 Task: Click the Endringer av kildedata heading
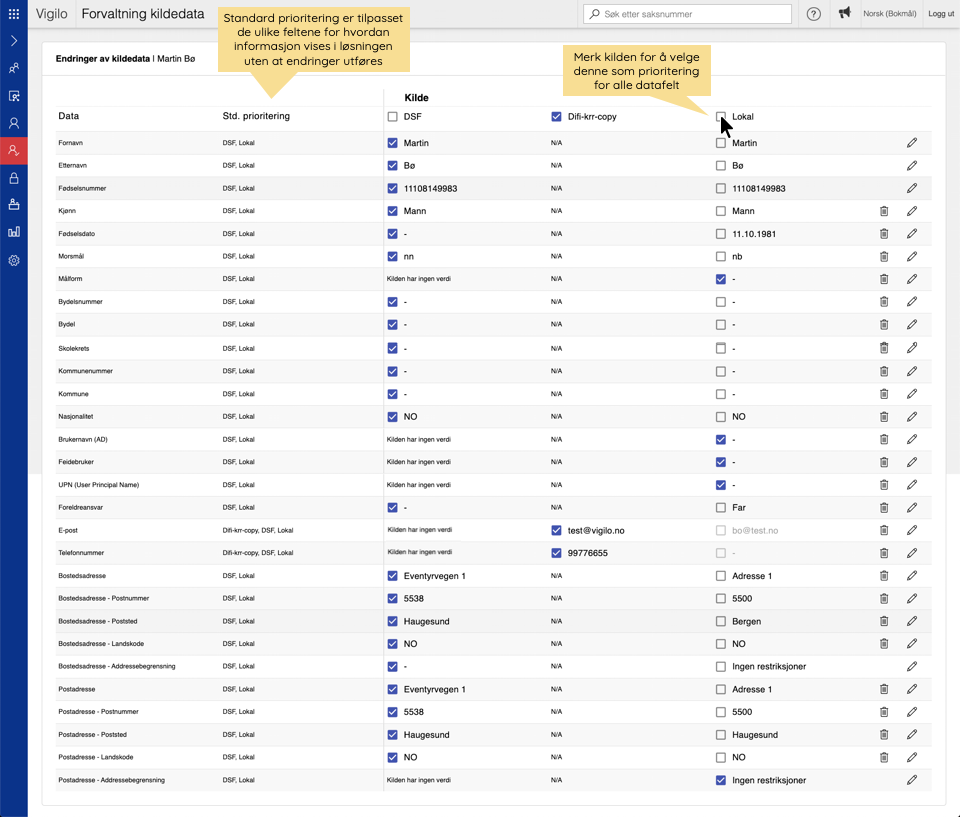(103, 59)
